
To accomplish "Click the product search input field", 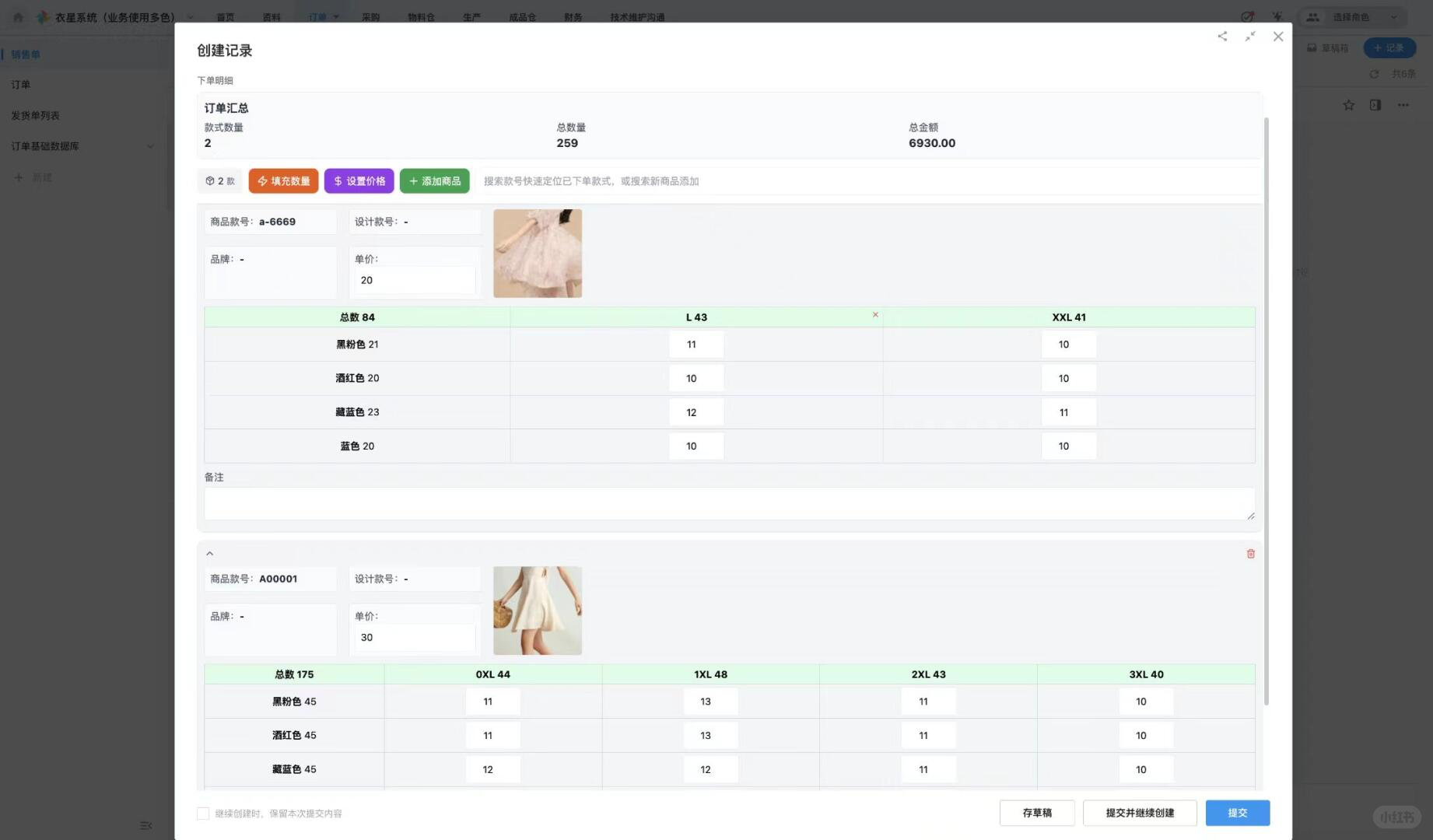I will coord(867,181).
